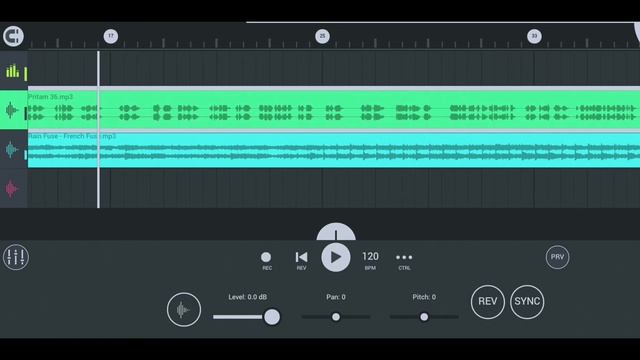
Task: Select the red audio track waveform icon
Action: tap(12, 189)
